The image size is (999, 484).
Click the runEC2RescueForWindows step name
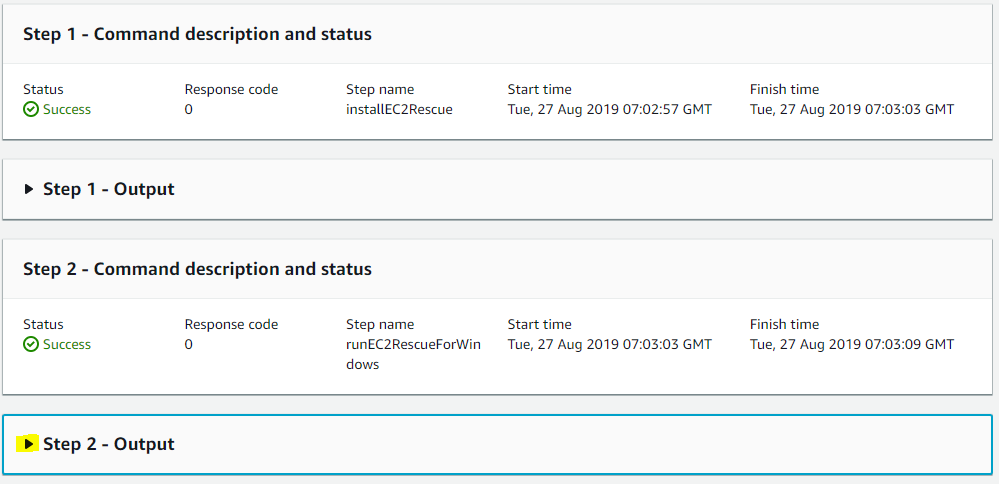pos(413,355)
